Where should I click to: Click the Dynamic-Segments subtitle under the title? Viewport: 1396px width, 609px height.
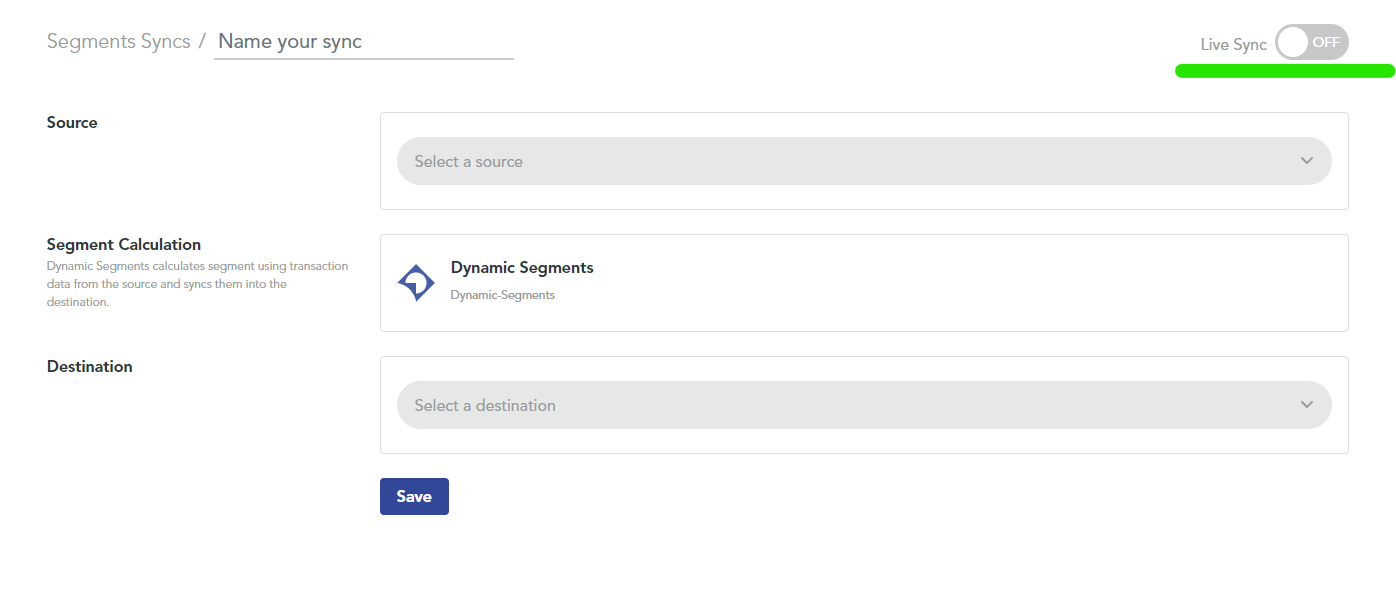(502, 295)
